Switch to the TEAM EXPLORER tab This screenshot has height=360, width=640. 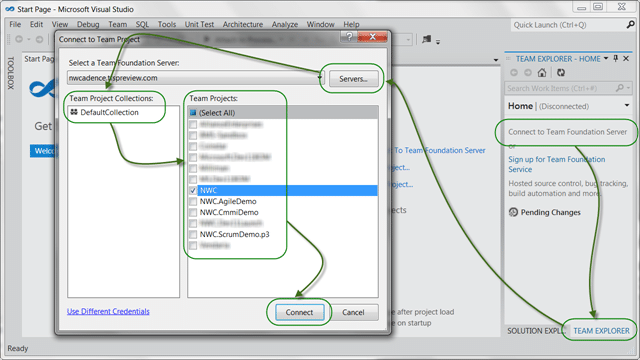pyautogui.click(x=601, y=331)
